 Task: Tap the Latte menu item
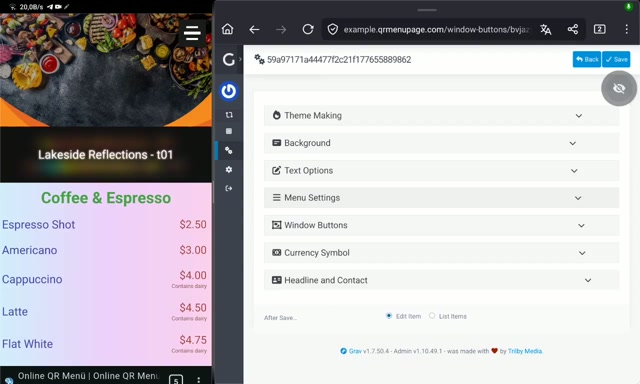tap(15, 312)
